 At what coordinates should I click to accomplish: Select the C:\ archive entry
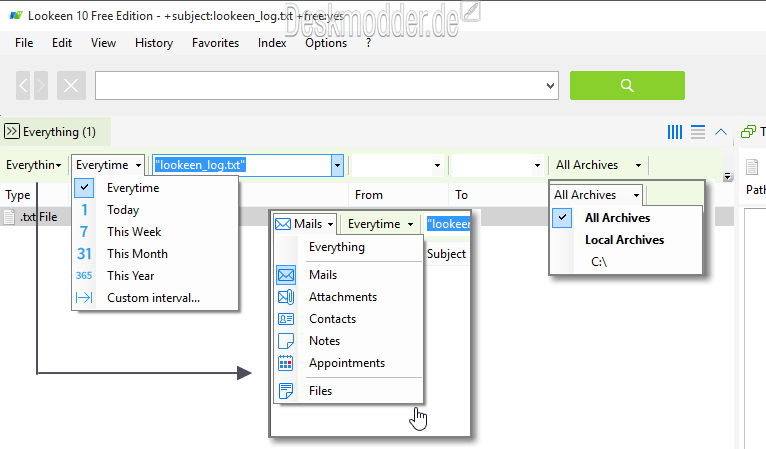click(x=599, y=262)
